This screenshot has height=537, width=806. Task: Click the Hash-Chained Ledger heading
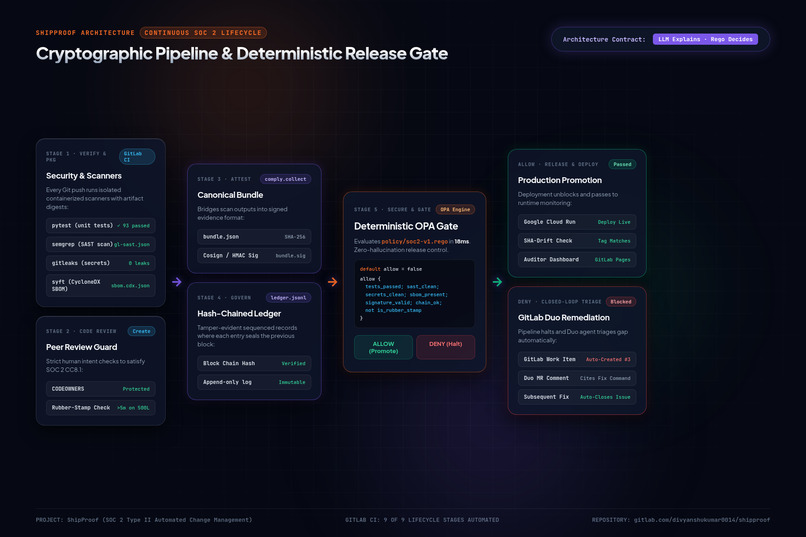pyautogui.click(x=239, y=313)
